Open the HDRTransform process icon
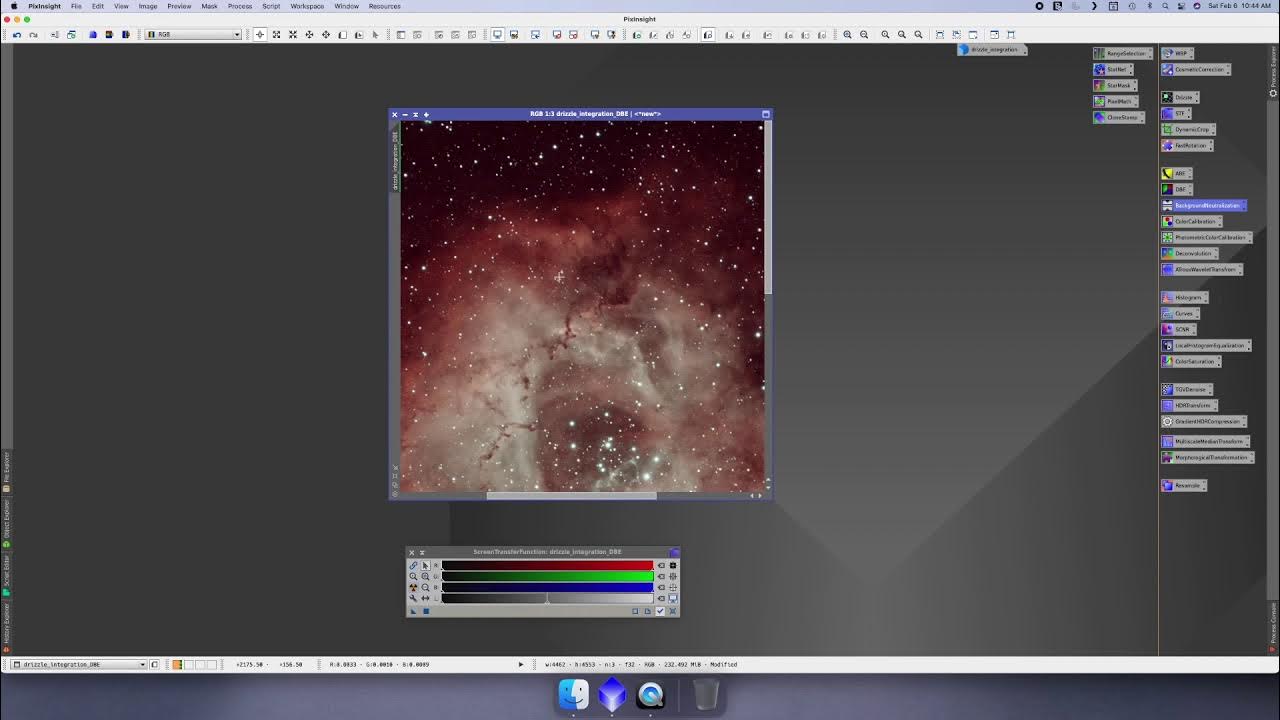The image size is (1280, 720). coord(1188,405)
